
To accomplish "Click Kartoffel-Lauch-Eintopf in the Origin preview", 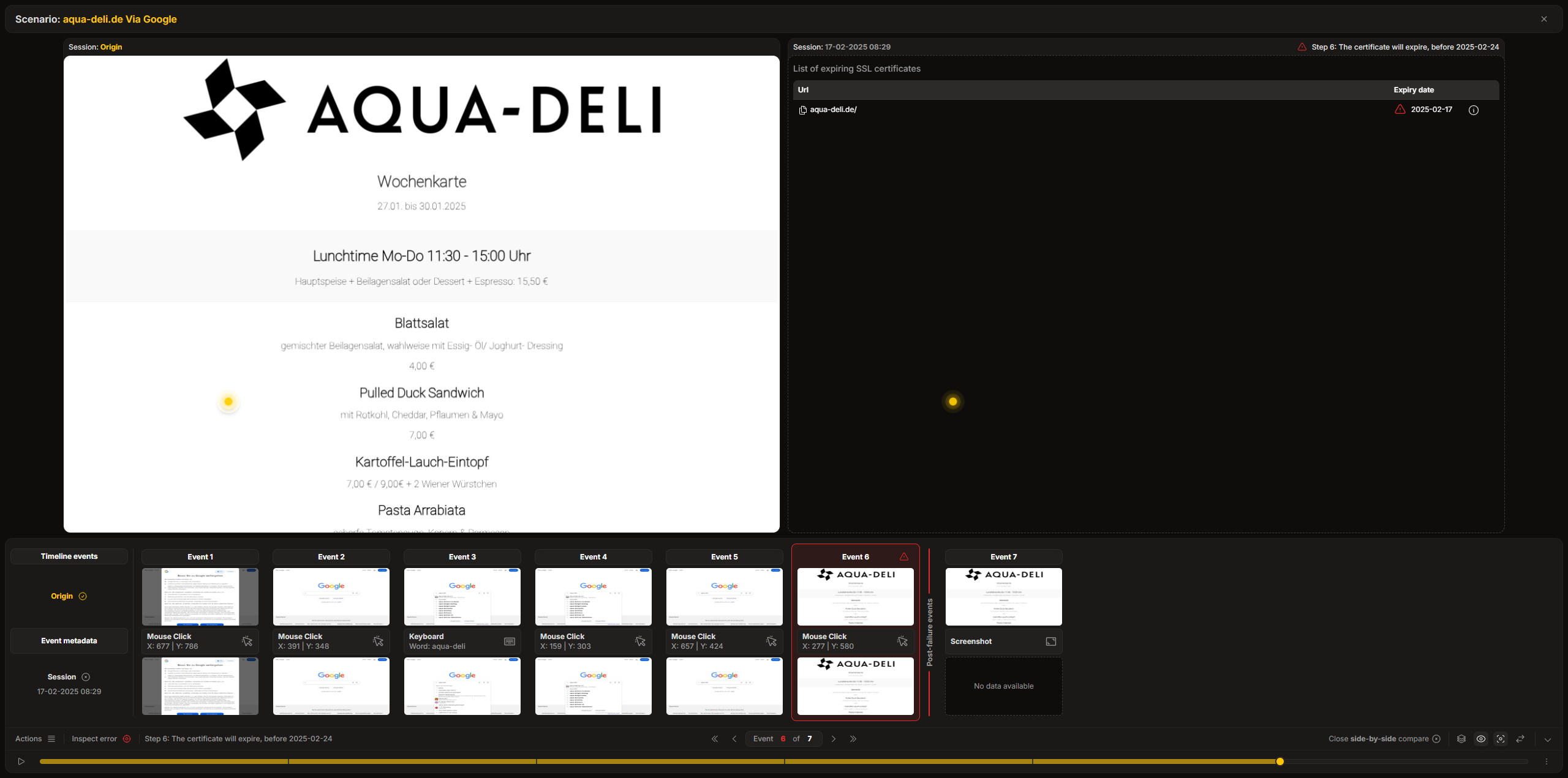I will tap(422, 462).
